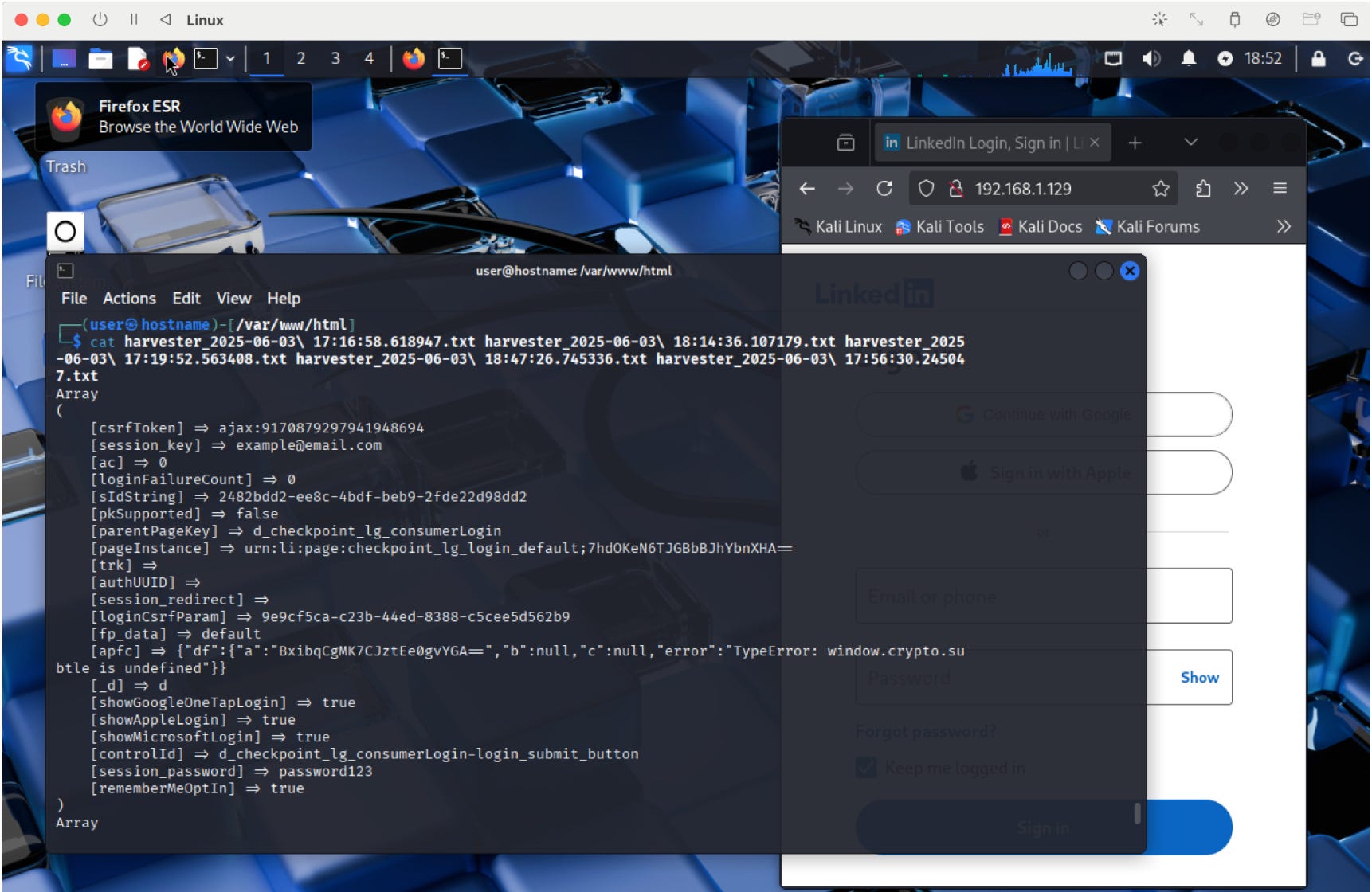Click tracking protection shield icon

tap(926, 189)
